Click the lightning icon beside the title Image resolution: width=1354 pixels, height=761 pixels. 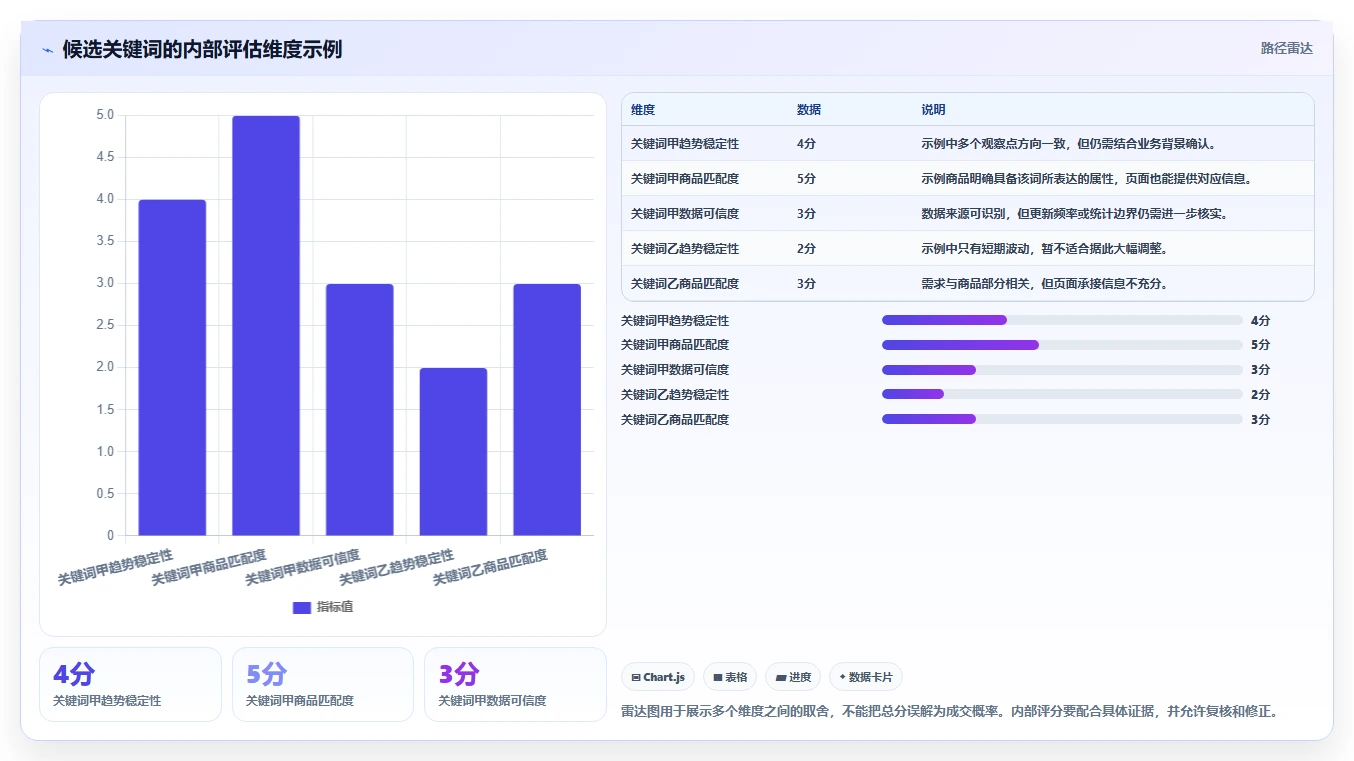(47, 49)
